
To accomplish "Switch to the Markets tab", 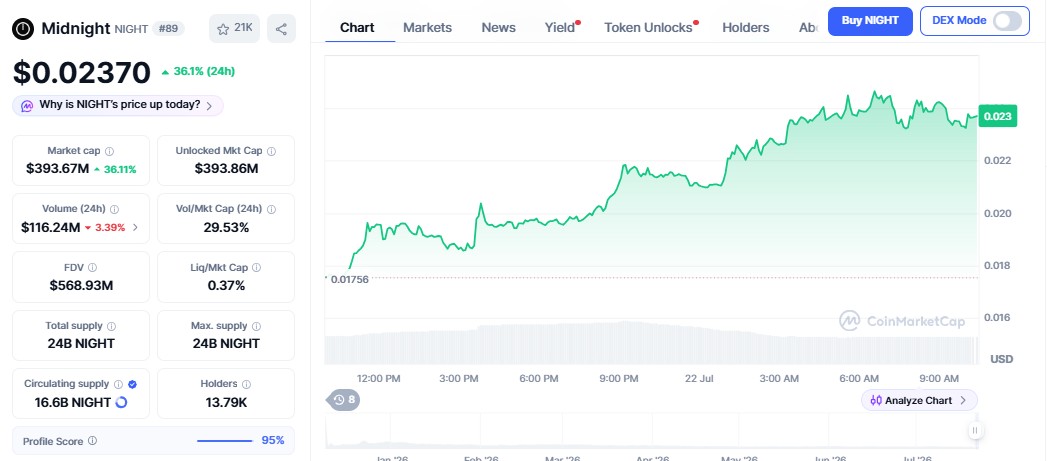I will coord(427,27).
